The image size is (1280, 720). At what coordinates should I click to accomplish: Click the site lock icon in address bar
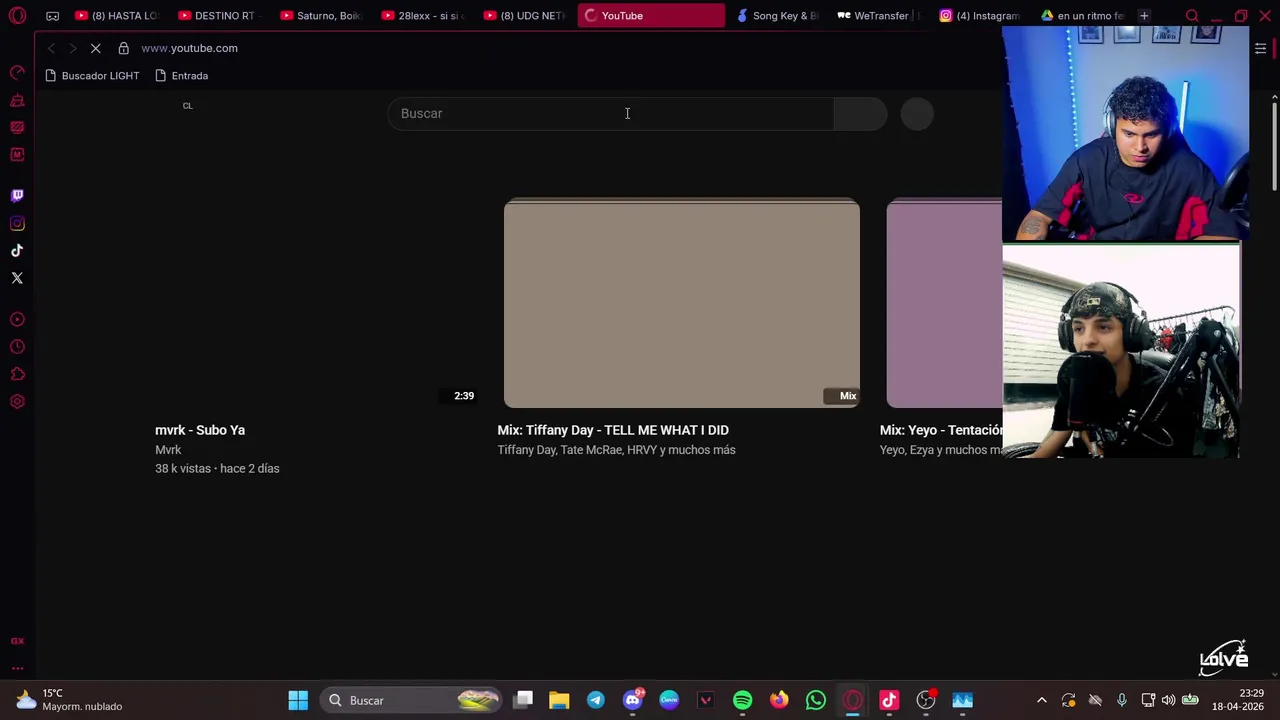click(x=123, y=48)
